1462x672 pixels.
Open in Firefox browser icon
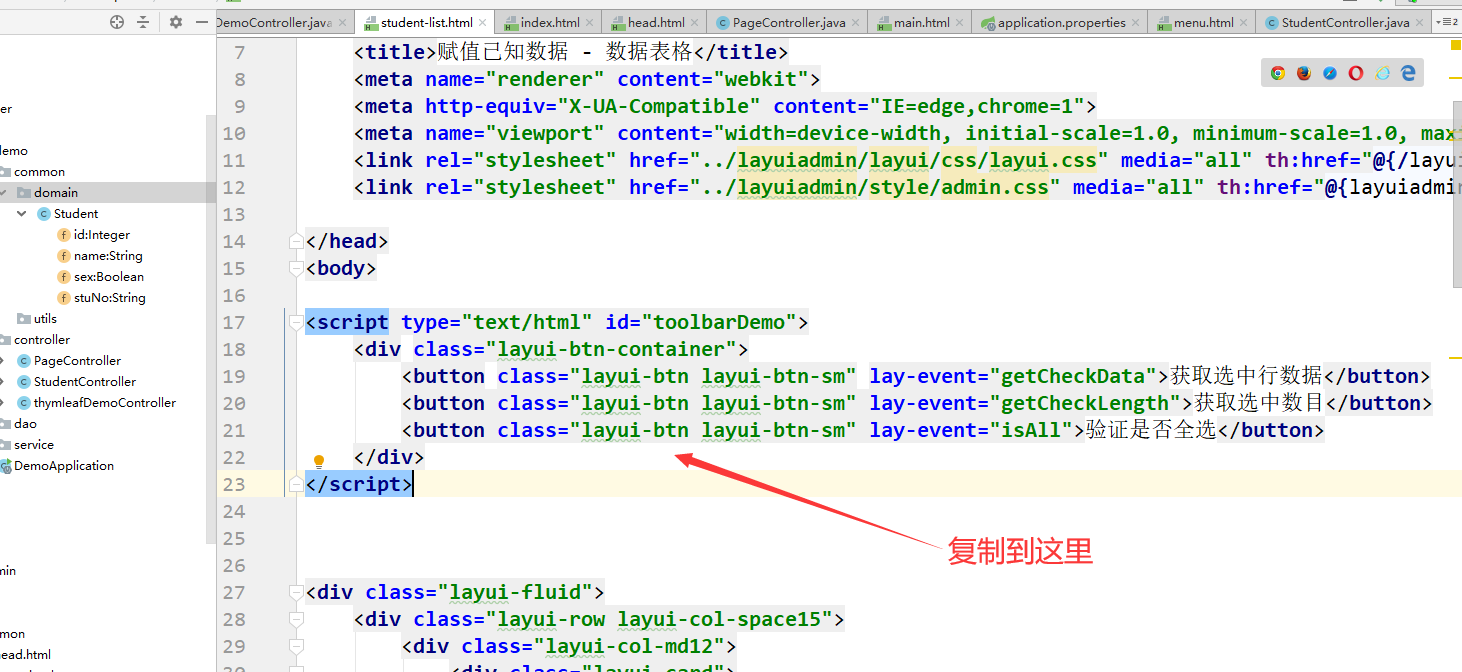coord(1303,73)
